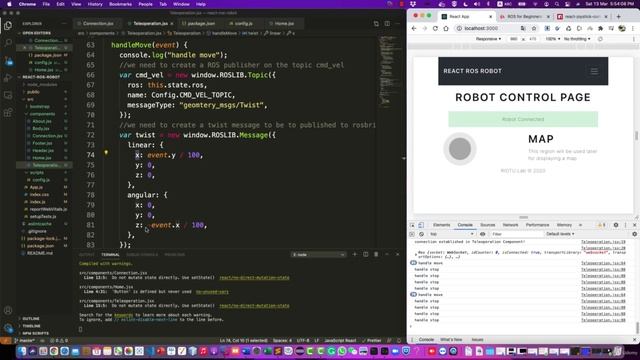640x360 pixels.
Task: Open the Responsive device dropdown
Action: click(488, 39)
